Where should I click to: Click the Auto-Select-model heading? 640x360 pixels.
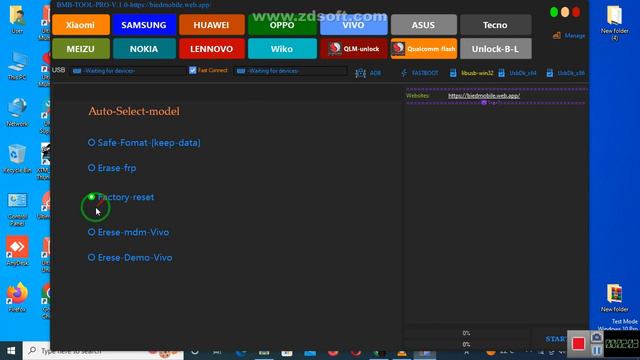[134, 111]
